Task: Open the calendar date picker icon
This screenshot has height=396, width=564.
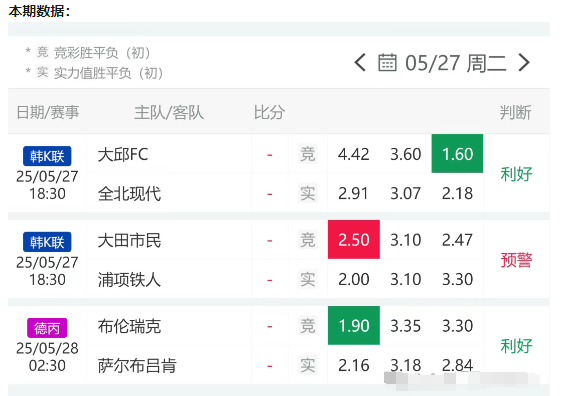Action: coord(387,63)
